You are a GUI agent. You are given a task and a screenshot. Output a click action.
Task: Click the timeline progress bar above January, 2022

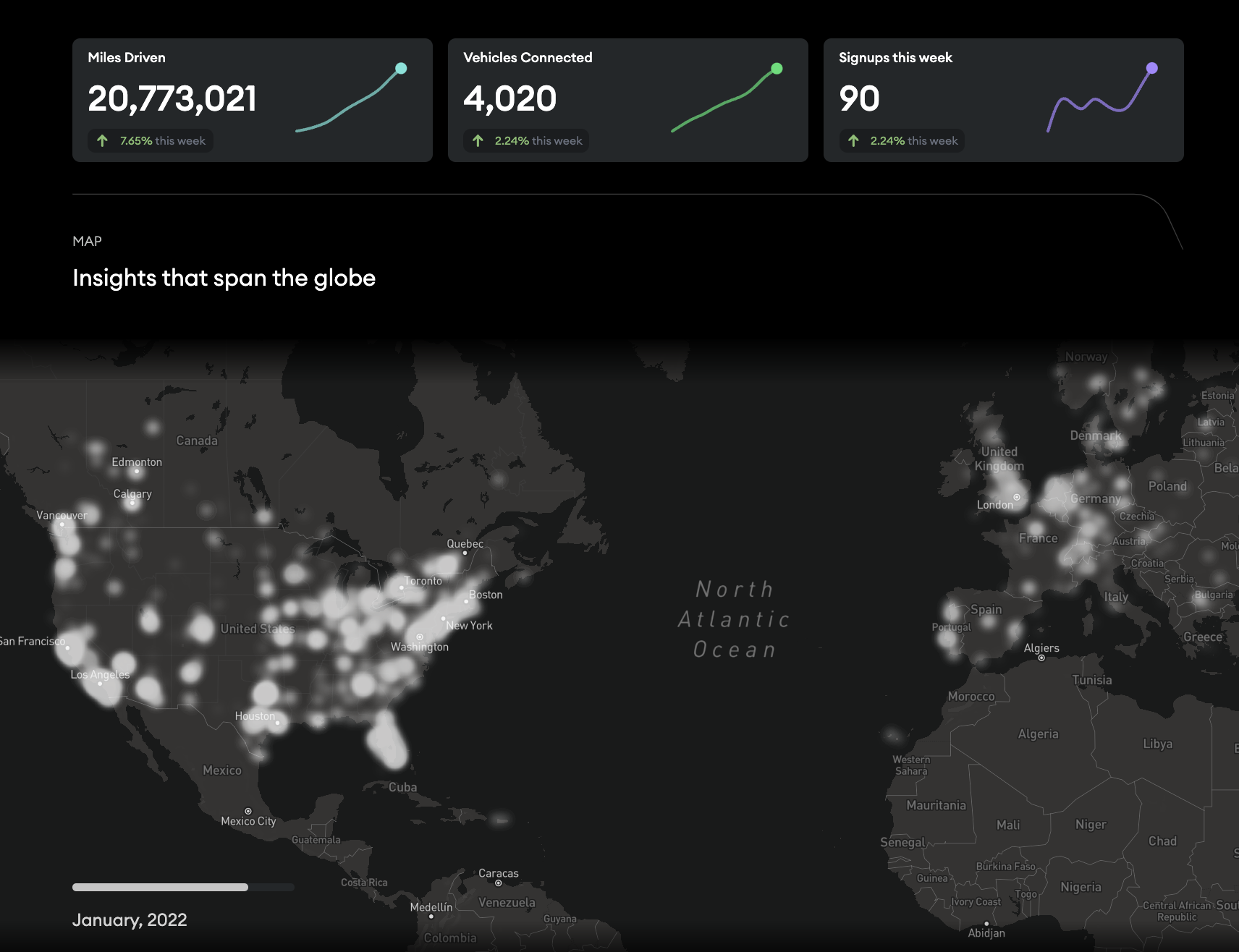(182, 887)
